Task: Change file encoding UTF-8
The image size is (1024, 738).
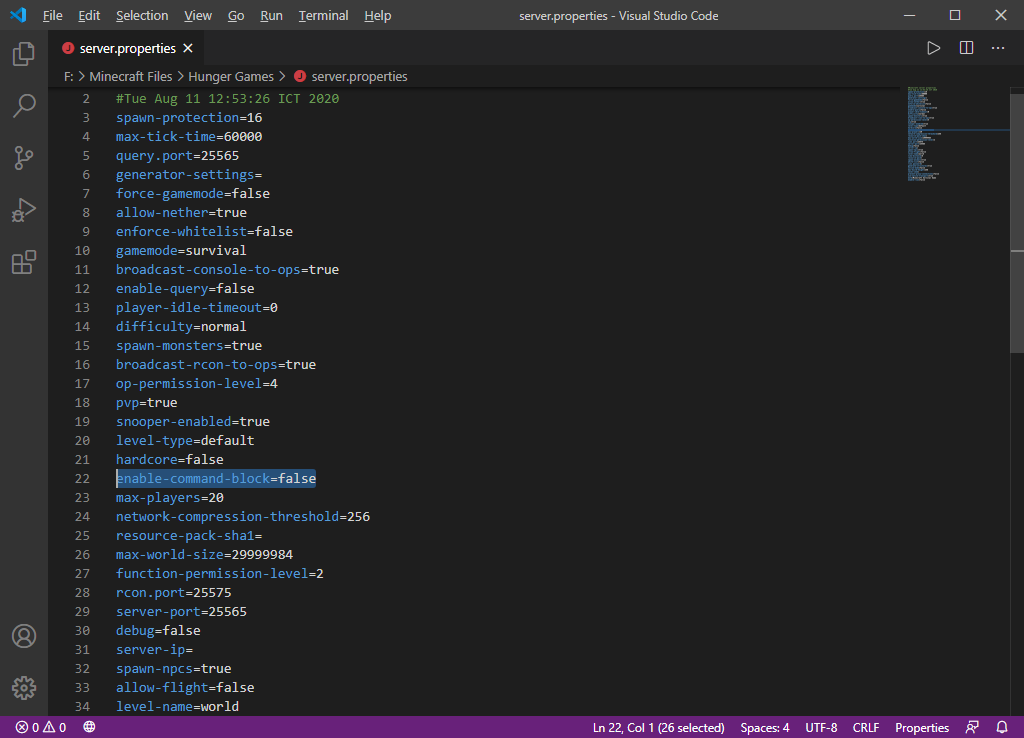Action: pos(821,727)
